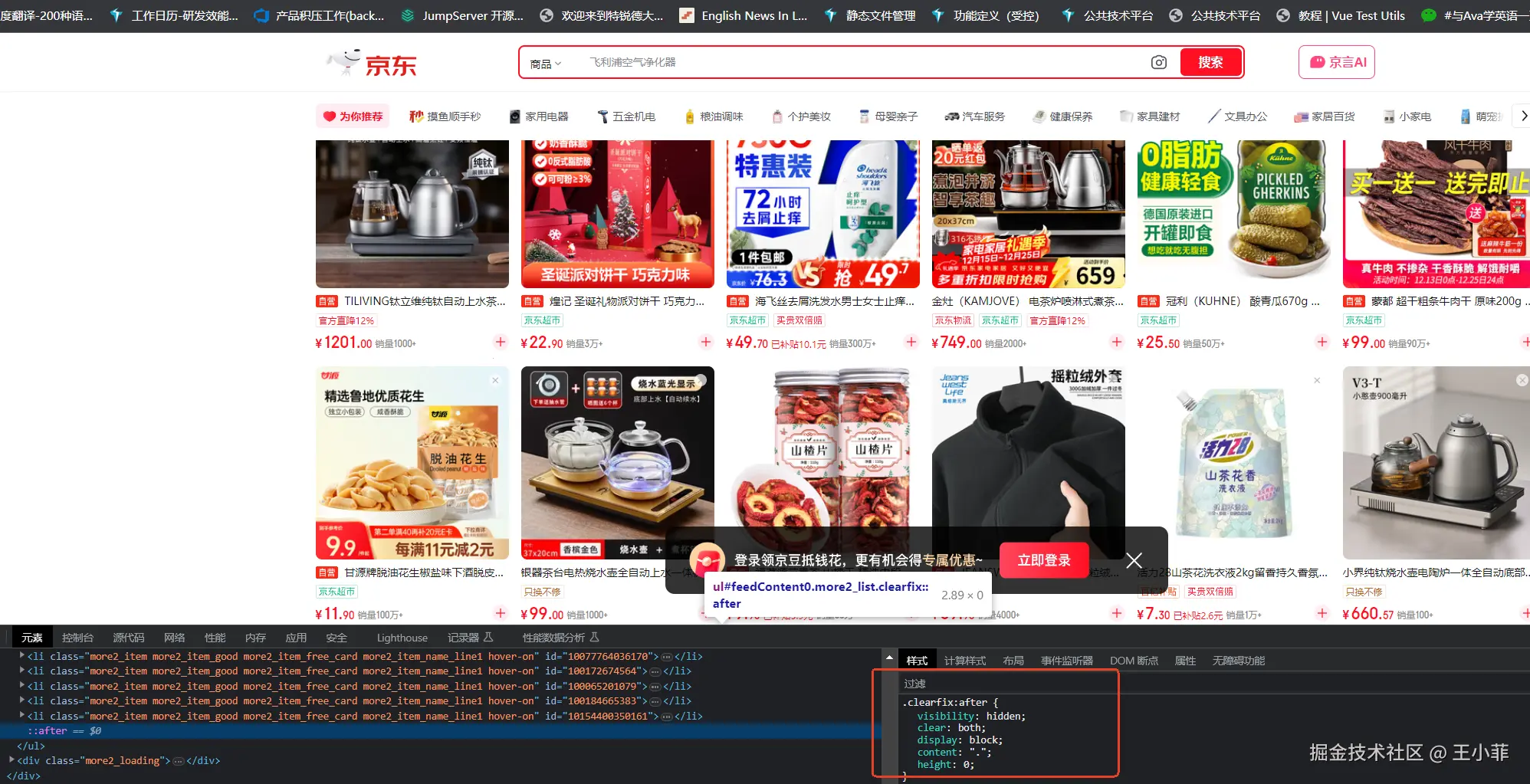
Task: Click the ¥1201.00 price text
Action: [x=344, y=343]
